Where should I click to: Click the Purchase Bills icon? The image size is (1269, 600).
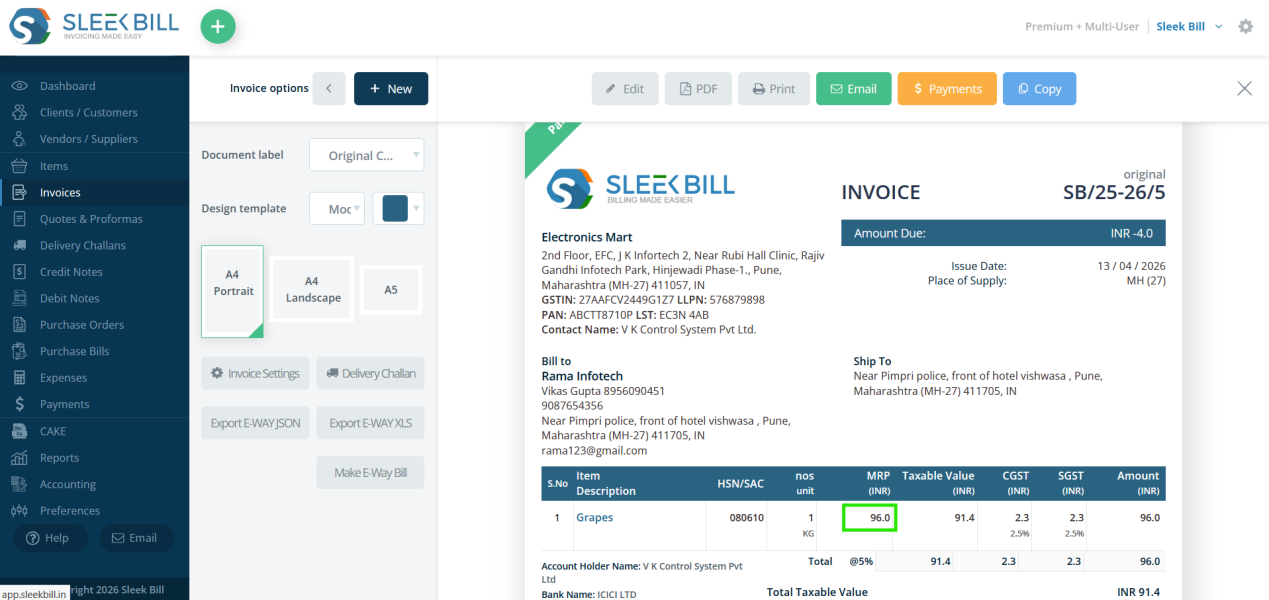19,351
